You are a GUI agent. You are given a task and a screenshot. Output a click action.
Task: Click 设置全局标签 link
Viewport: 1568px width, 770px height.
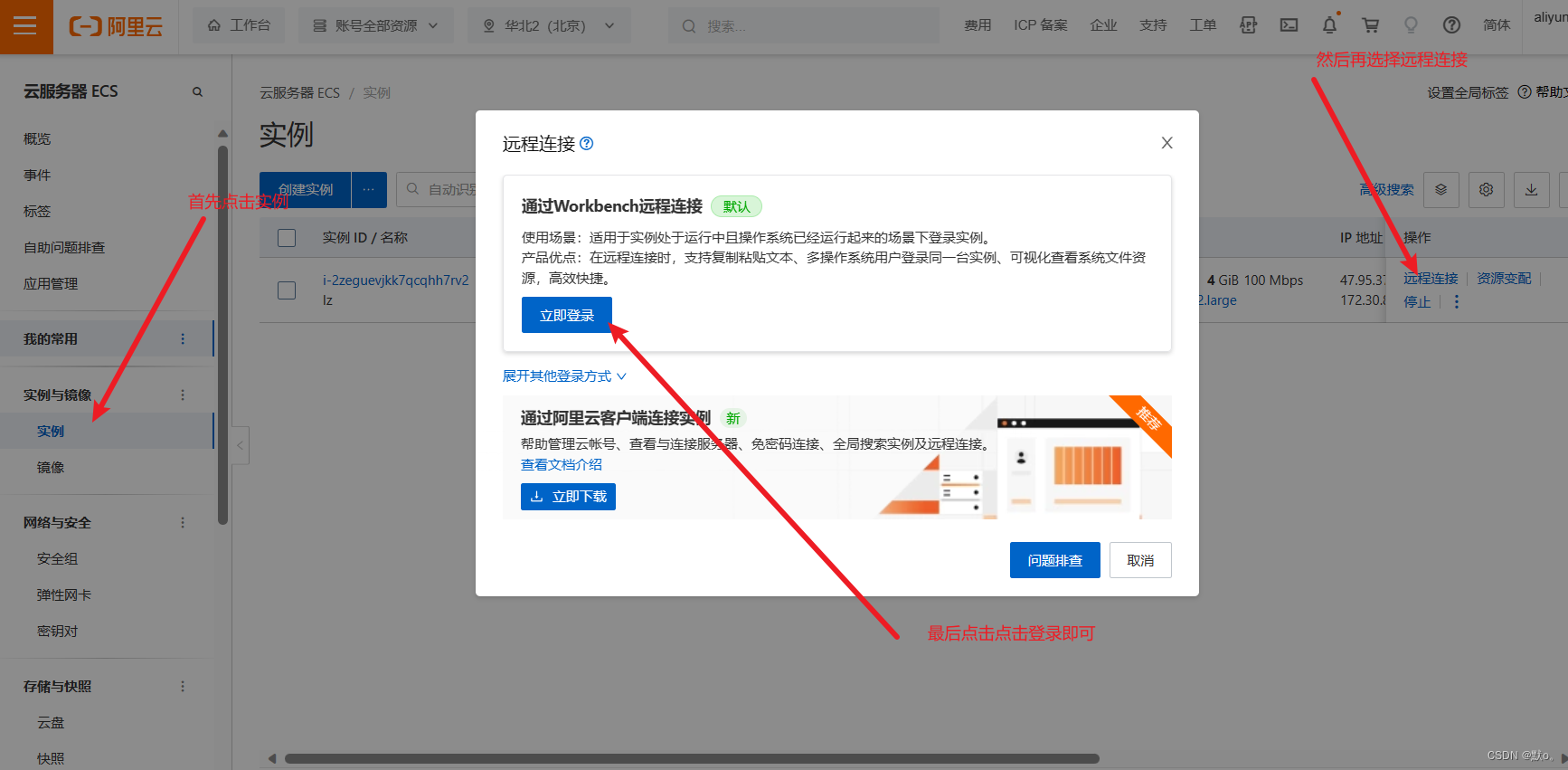[x=1468, y=92]
